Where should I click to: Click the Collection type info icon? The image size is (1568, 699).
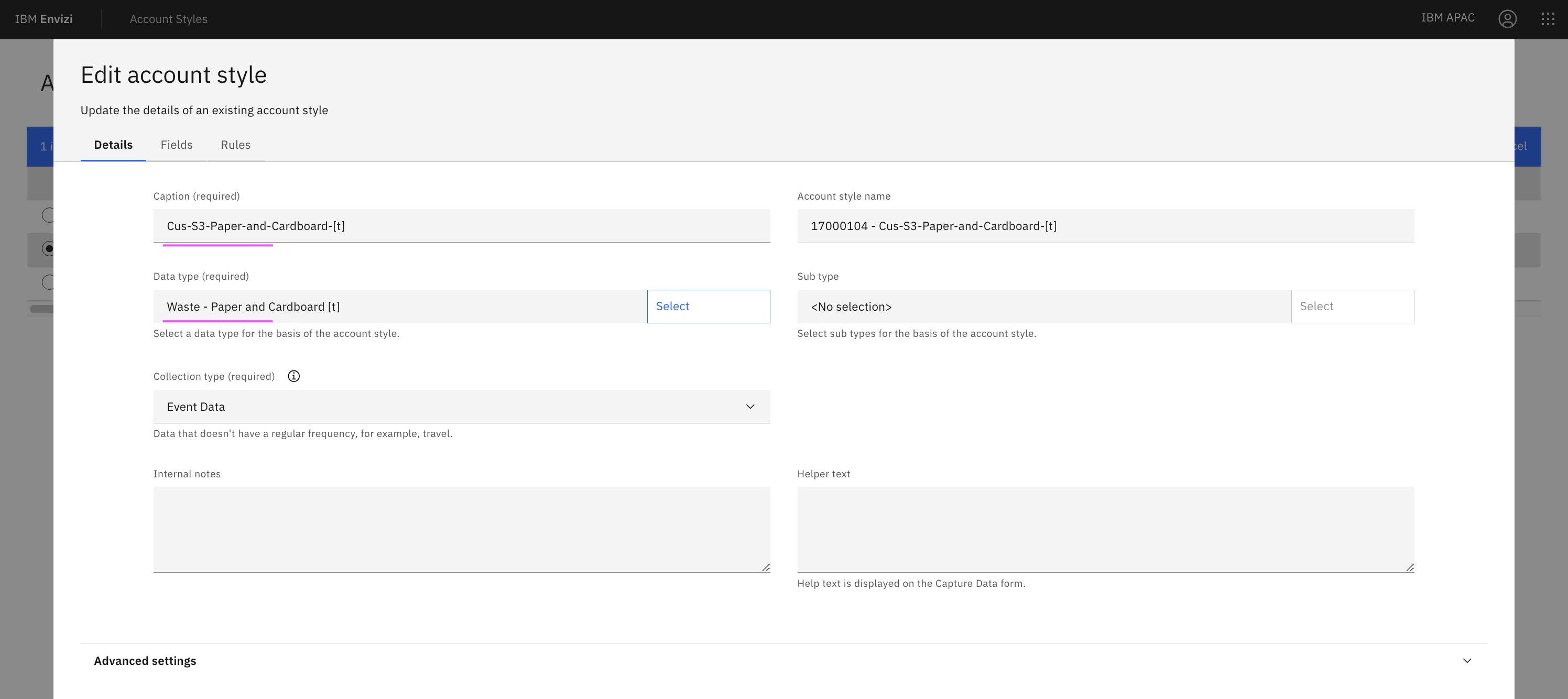[x=293, y=376]
